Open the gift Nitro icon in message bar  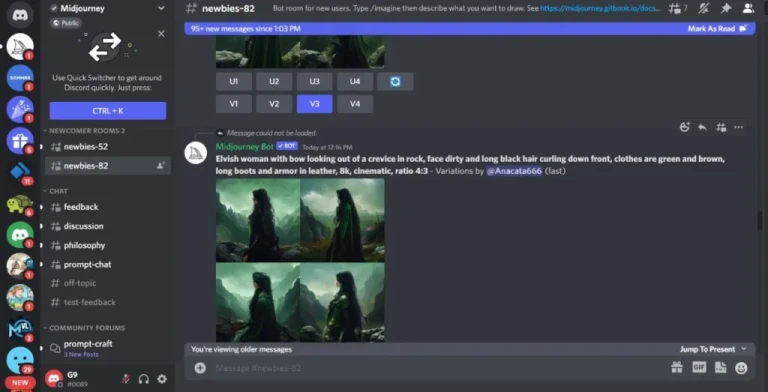[677, 368]
